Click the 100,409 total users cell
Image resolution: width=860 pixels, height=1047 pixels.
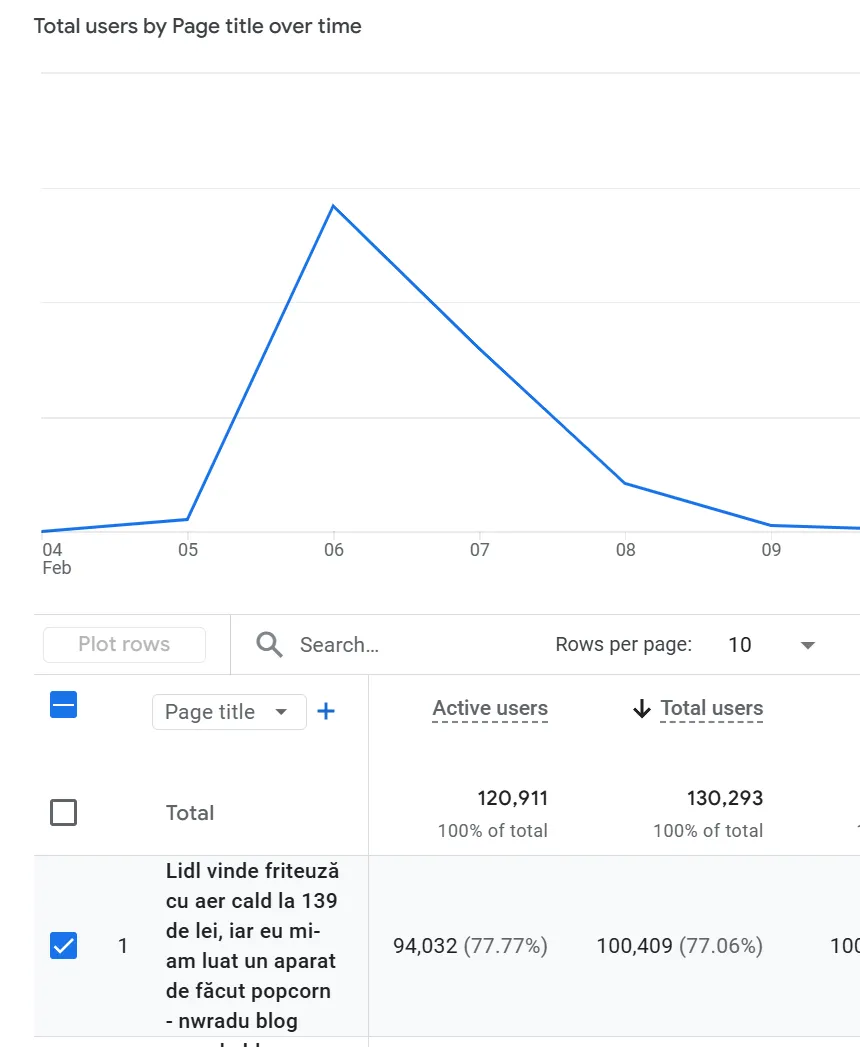[679, 946]
